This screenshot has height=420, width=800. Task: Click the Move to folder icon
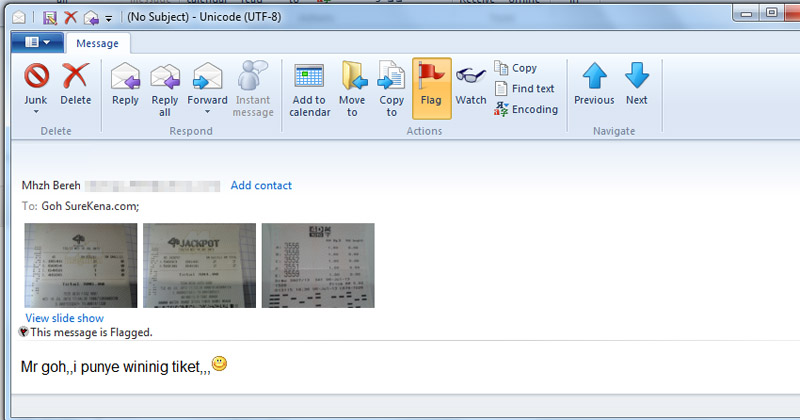click(x=352, y=77)
